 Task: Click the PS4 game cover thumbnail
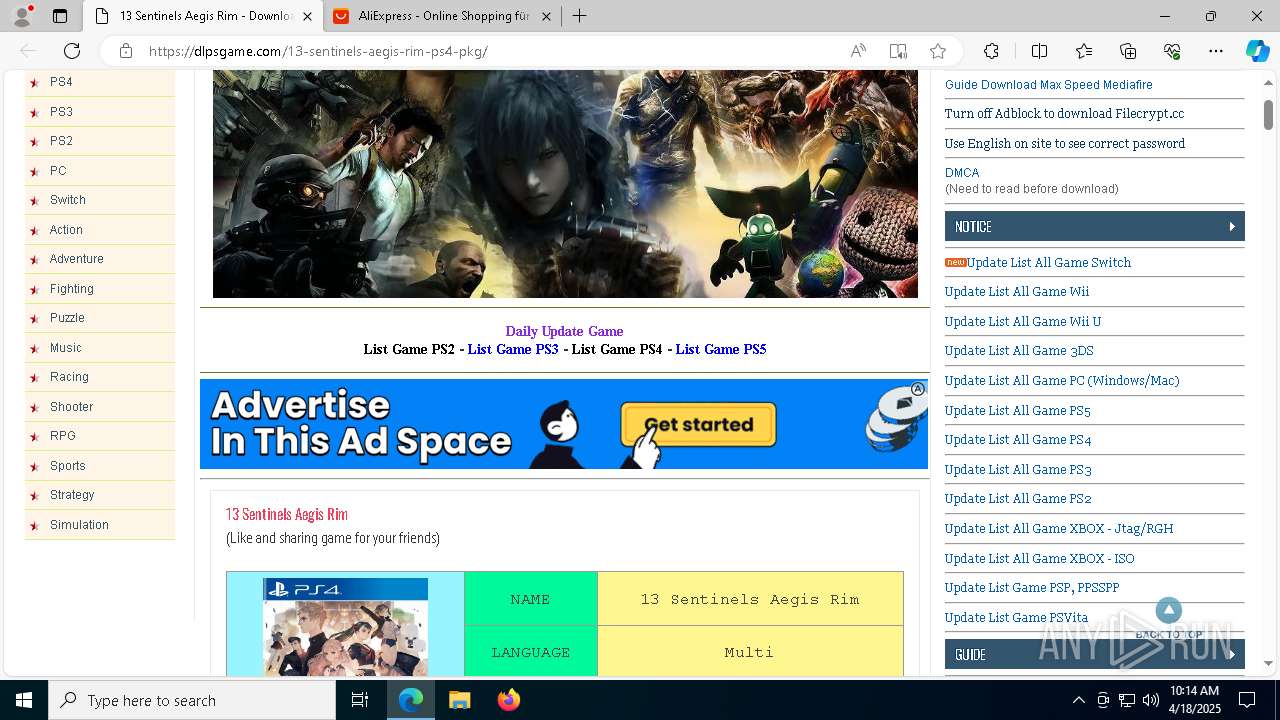[346, 627]
